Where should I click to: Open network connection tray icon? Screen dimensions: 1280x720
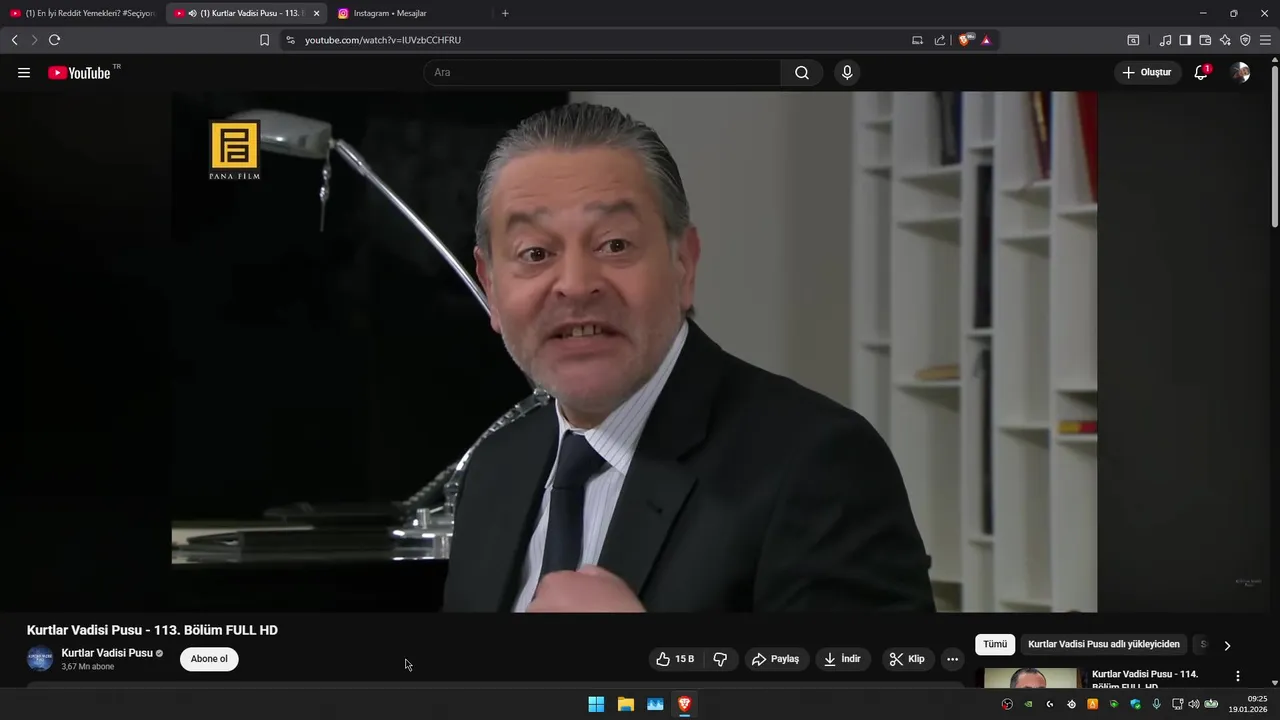[x=1178, y=704]
